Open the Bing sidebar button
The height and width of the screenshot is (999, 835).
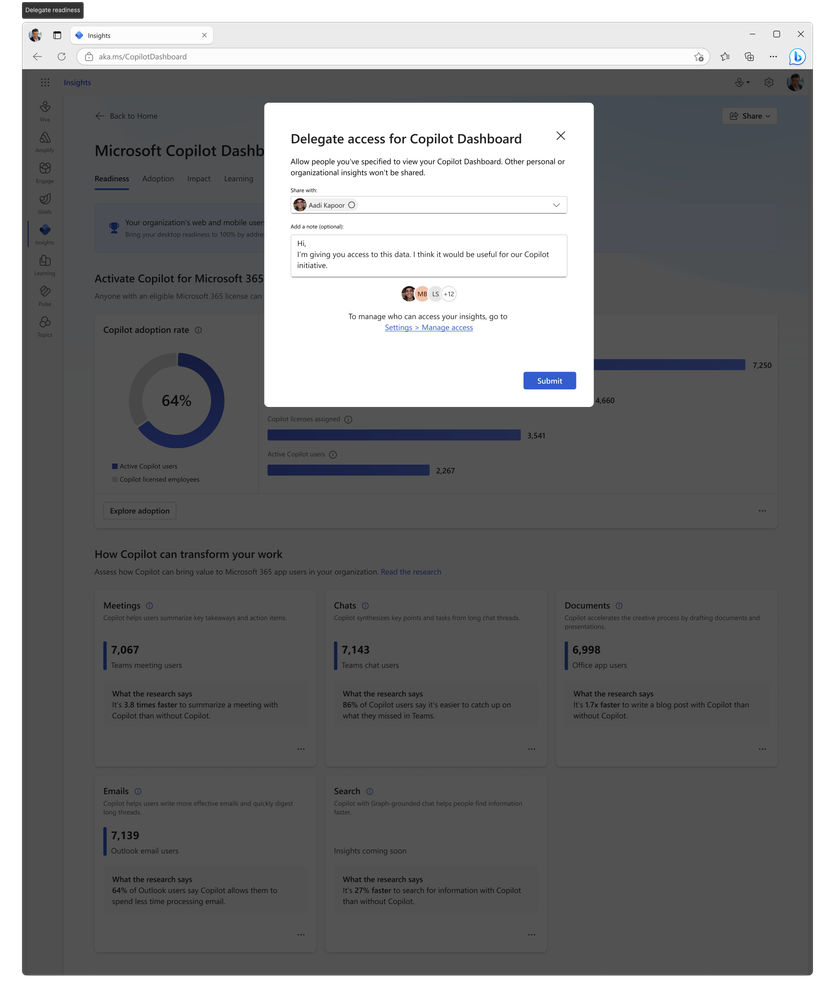pyautogui.click(x=797, y=57)
